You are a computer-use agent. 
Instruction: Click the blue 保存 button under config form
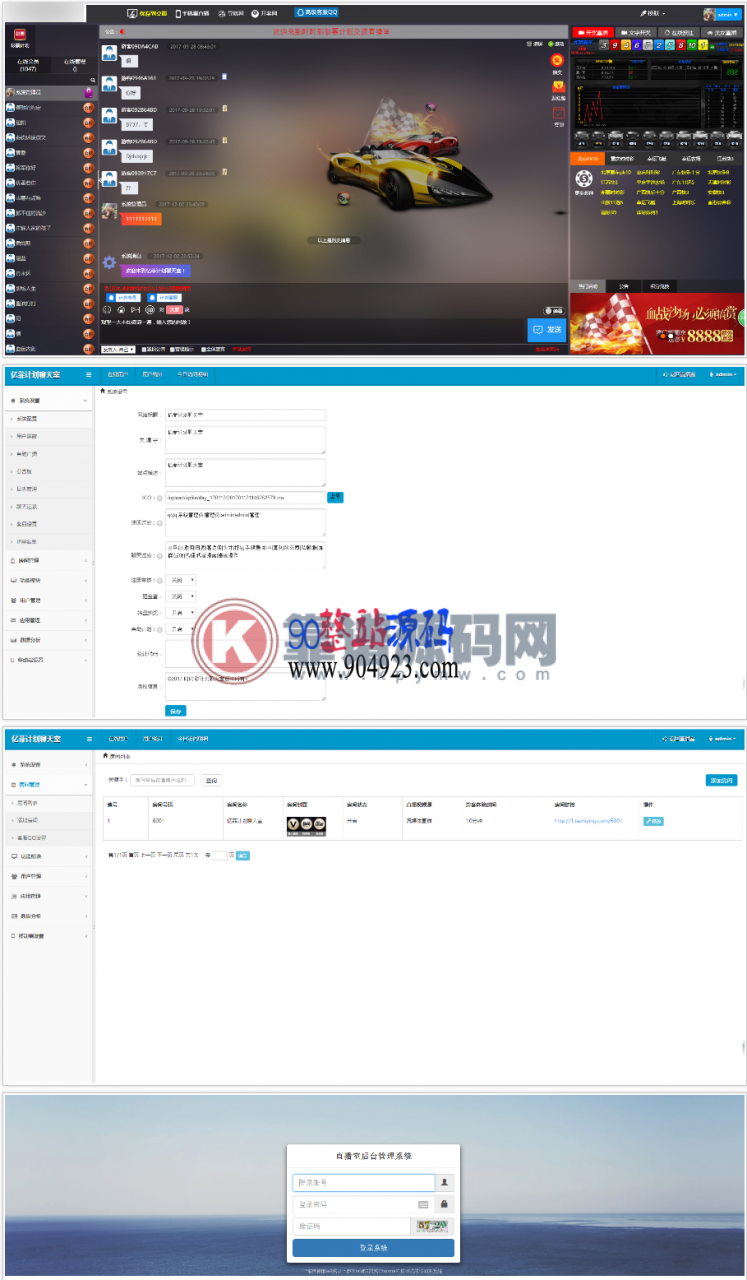(175, 711)
